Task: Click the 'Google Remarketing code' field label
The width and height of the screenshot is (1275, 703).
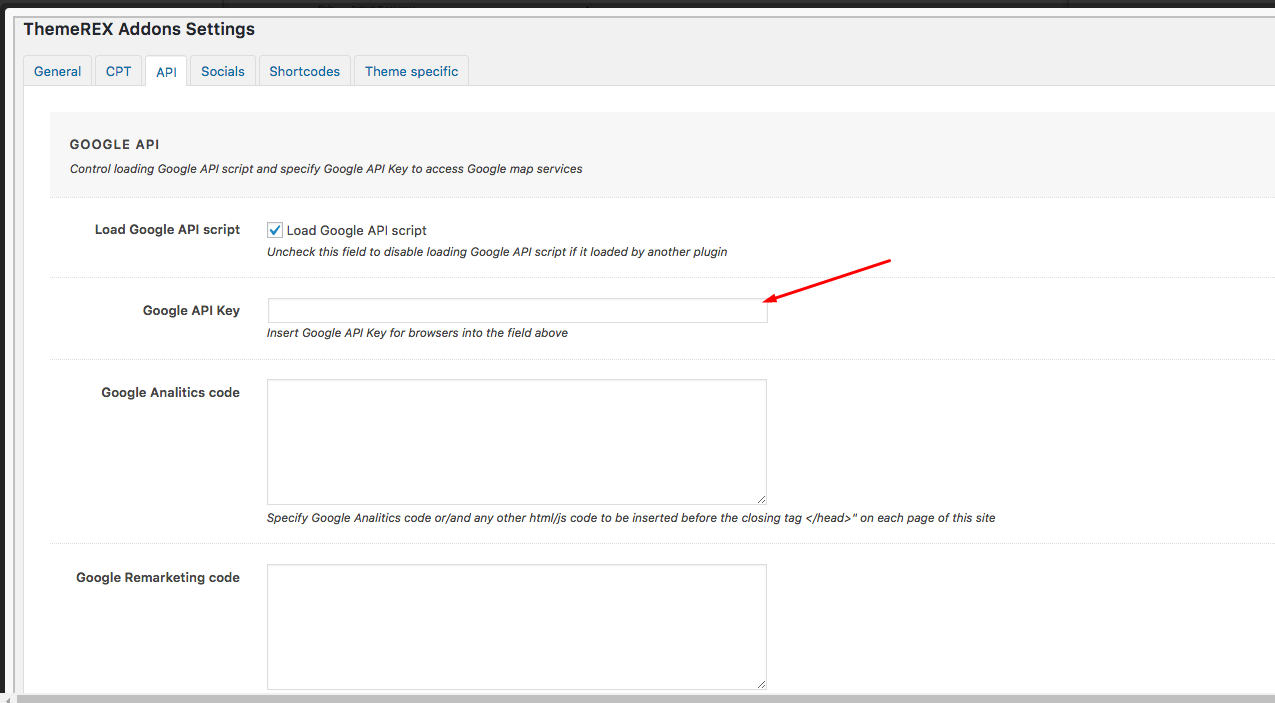Action: (x=158, y=577)
